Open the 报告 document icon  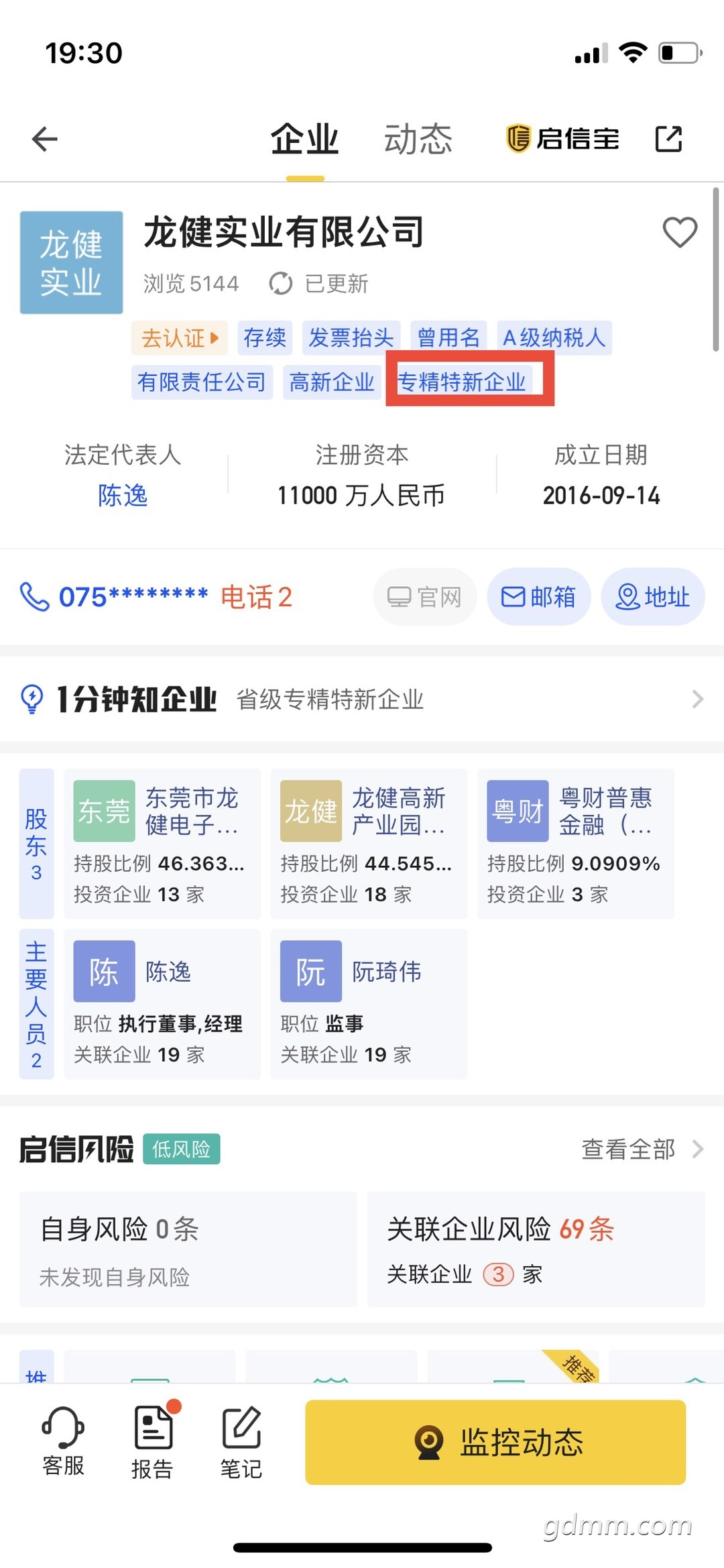tap(154, 1426)
